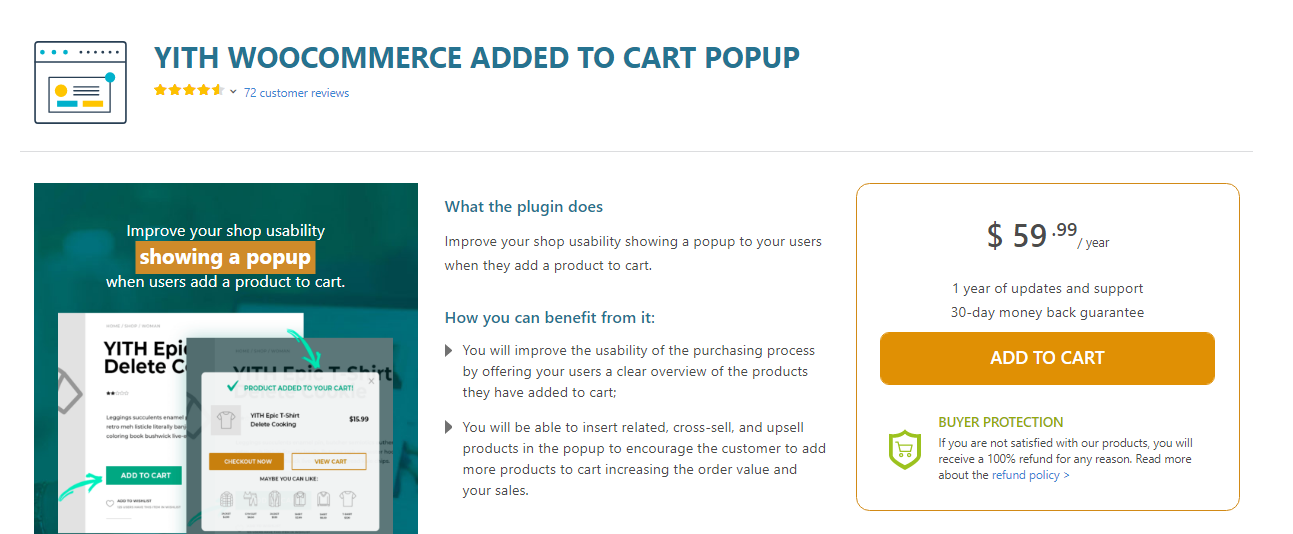Click CHECKOUT NOW in the preview popup
Screen dimensions: 1293x534
246,461
